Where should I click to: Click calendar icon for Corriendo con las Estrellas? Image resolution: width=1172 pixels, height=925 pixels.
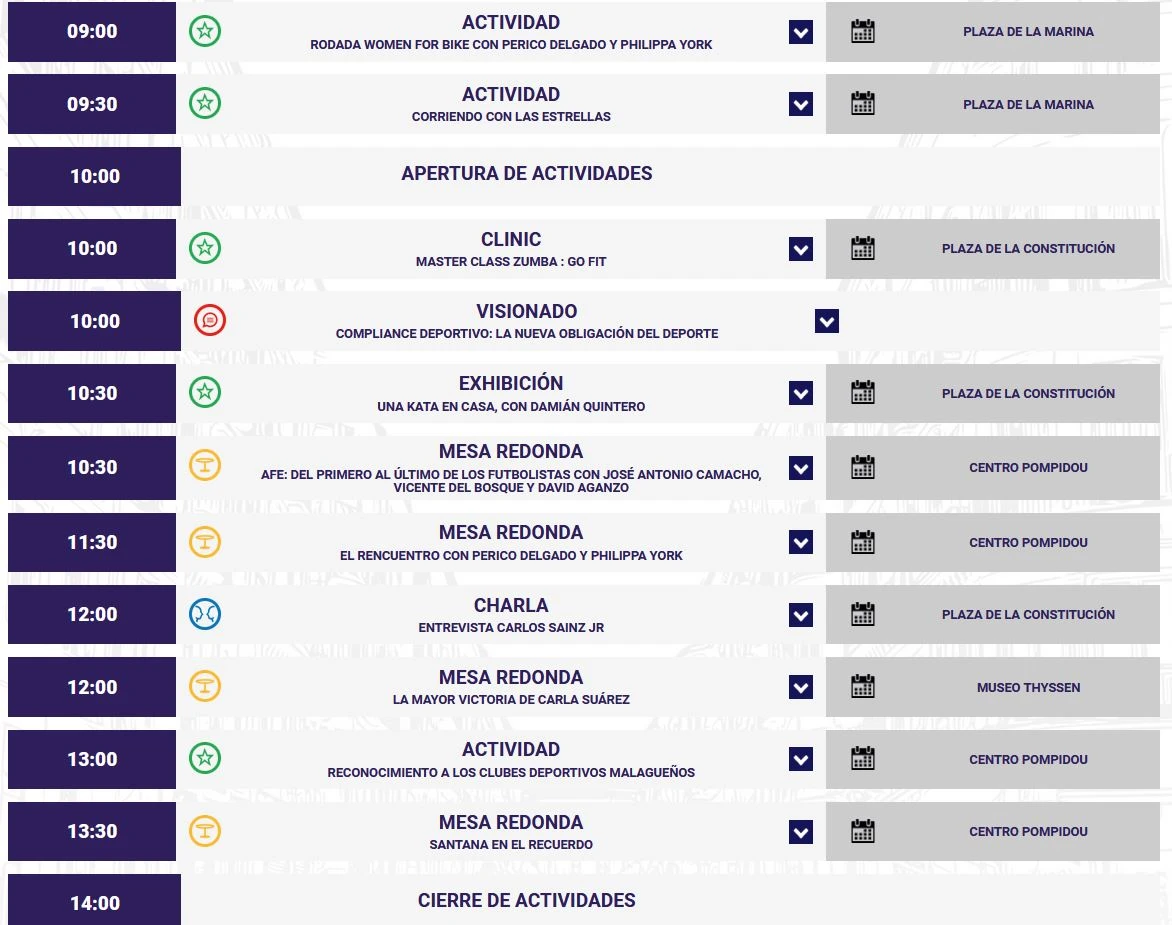(x=863, y=104)
